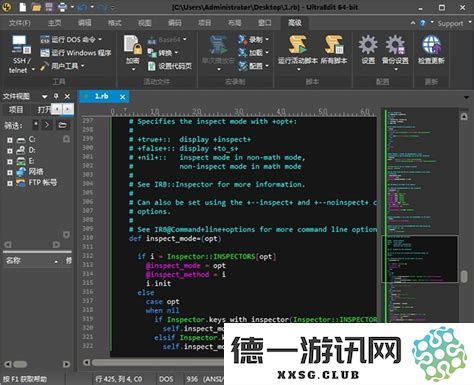The image size is (474, 385).
Task: Click the 备份设置 gear icon
Action: coord(395,45)
